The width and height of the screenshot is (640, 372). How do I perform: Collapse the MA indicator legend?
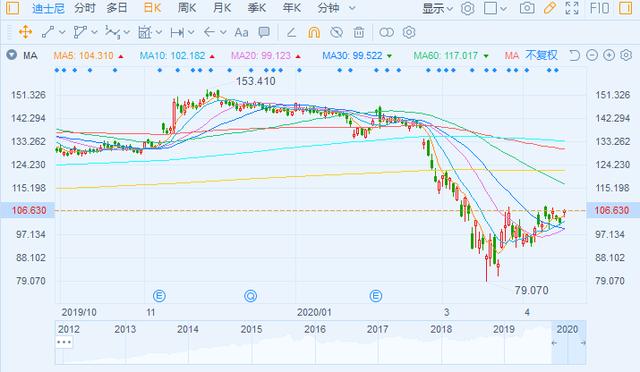(11, 55)
